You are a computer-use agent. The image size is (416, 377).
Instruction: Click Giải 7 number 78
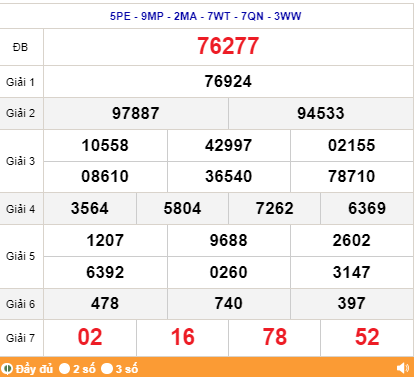pos(274,337)
